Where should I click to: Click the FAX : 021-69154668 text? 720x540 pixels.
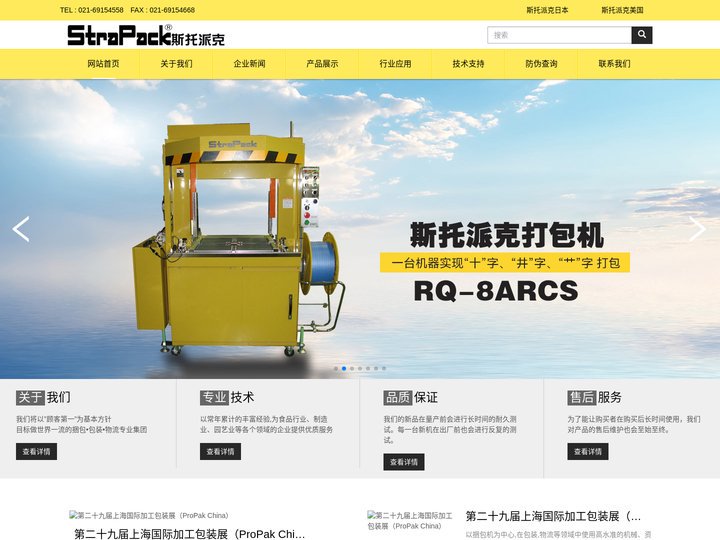[x=163, y=10]
